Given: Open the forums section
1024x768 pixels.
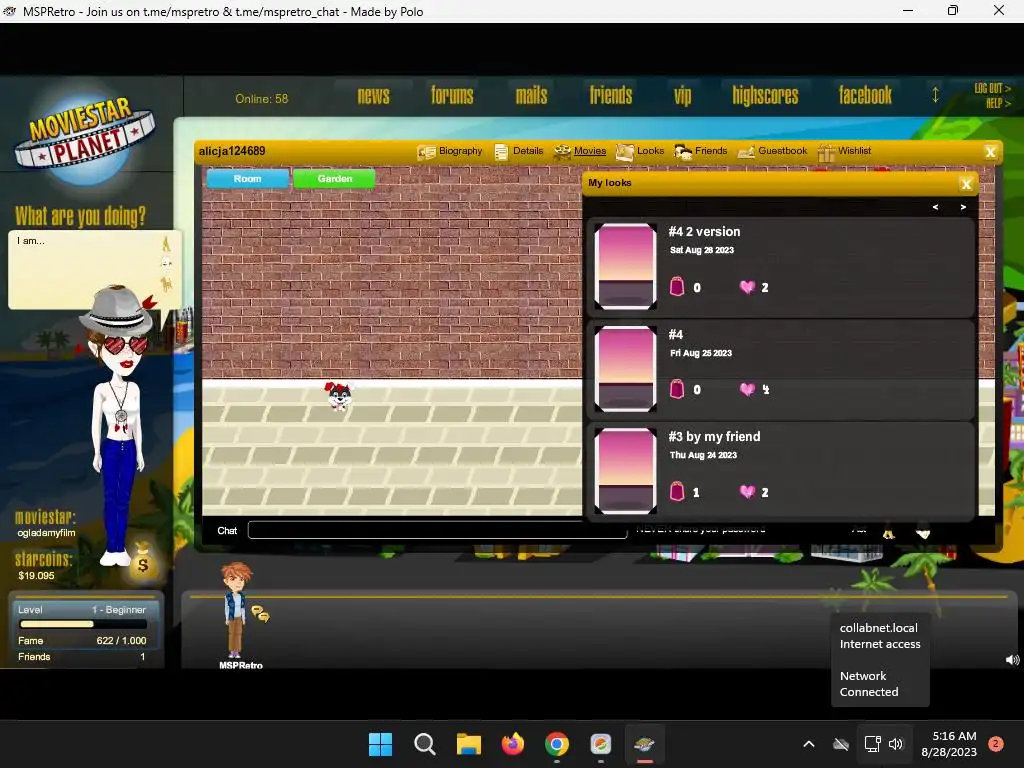Looking at the screenshot, I should pyautogui.click(x=452, y=96).
